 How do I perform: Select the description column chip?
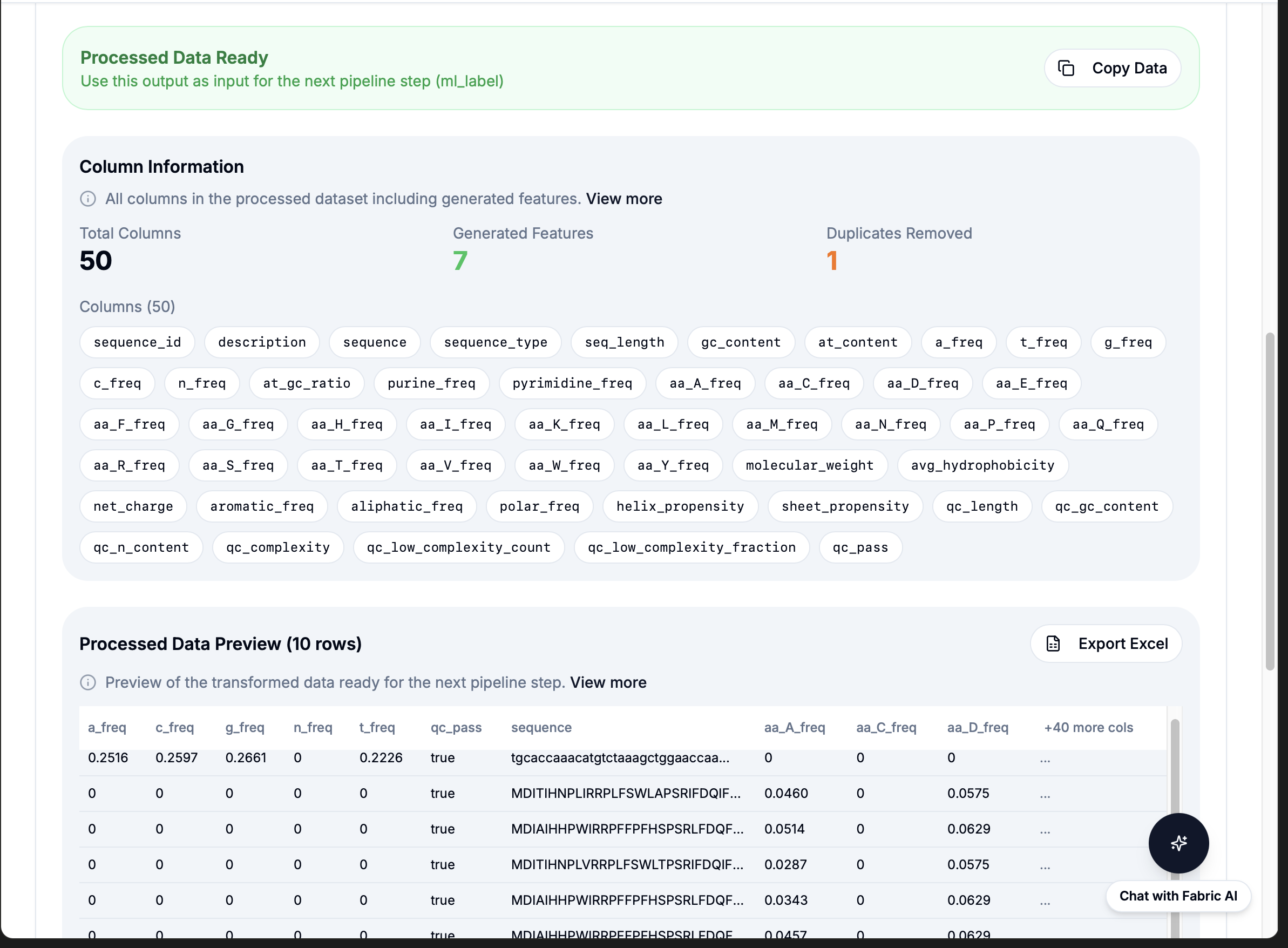[x=262, y=342]
